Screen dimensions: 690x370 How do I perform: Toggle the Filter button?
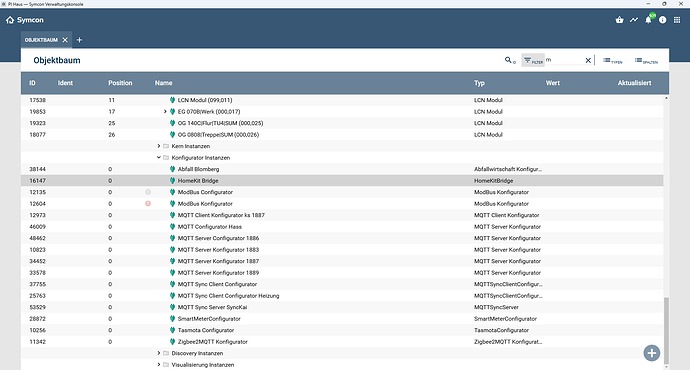[533, 60]
